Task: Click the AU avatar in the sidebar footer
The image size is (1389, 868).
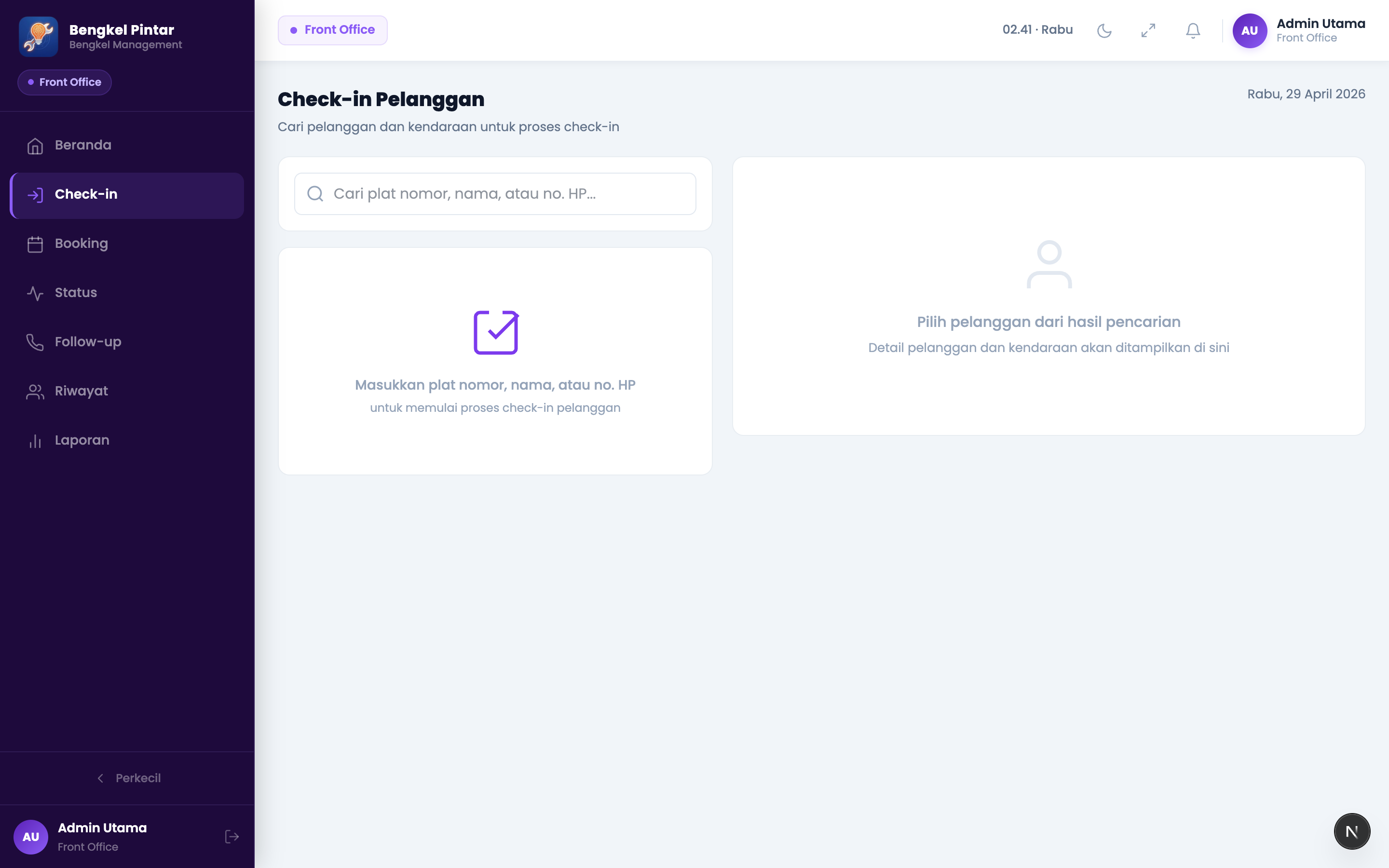Action: [31, 837]
